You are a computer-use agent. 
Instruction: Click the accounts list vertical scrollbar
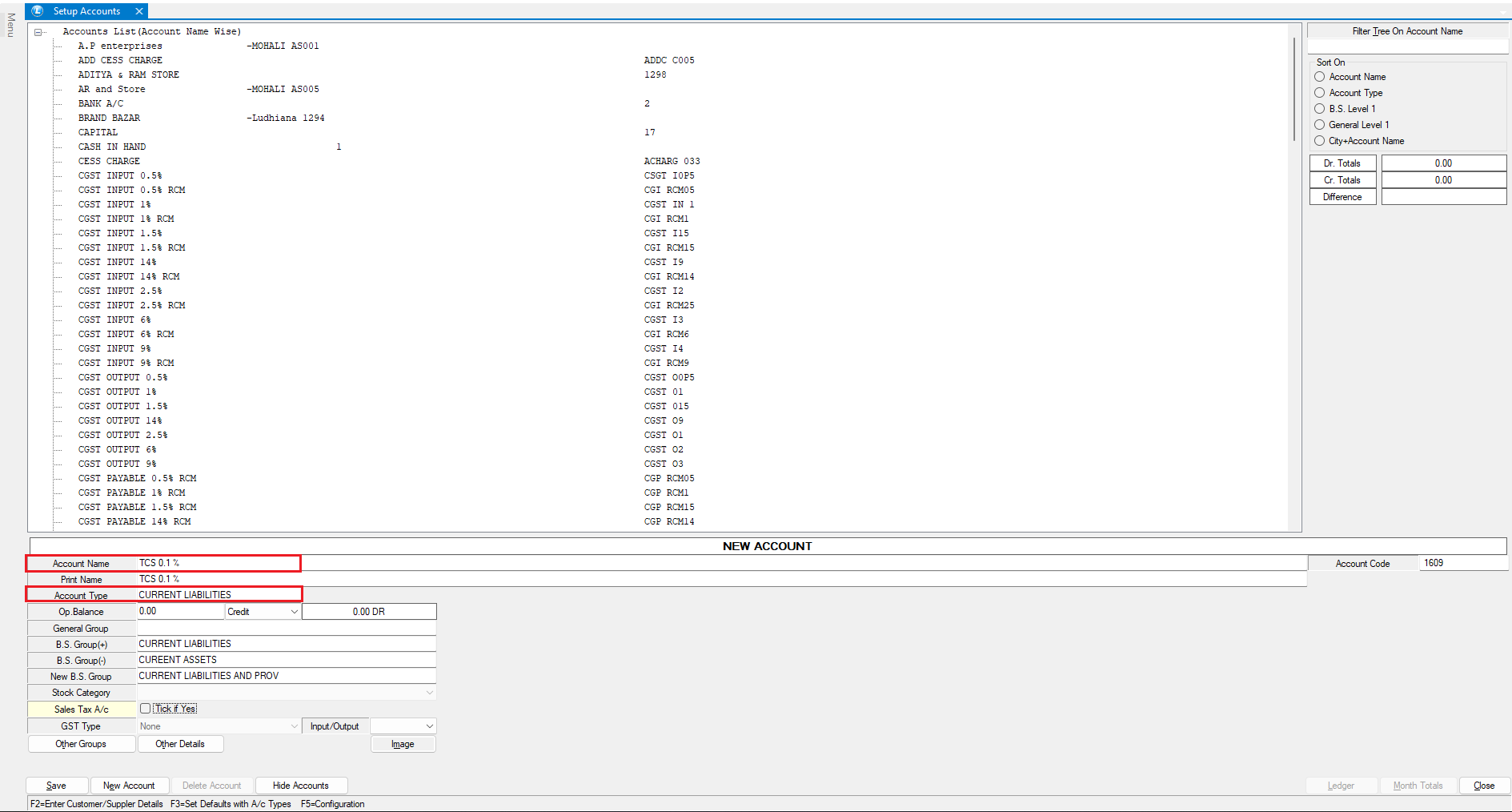(x=1294, y=88)
